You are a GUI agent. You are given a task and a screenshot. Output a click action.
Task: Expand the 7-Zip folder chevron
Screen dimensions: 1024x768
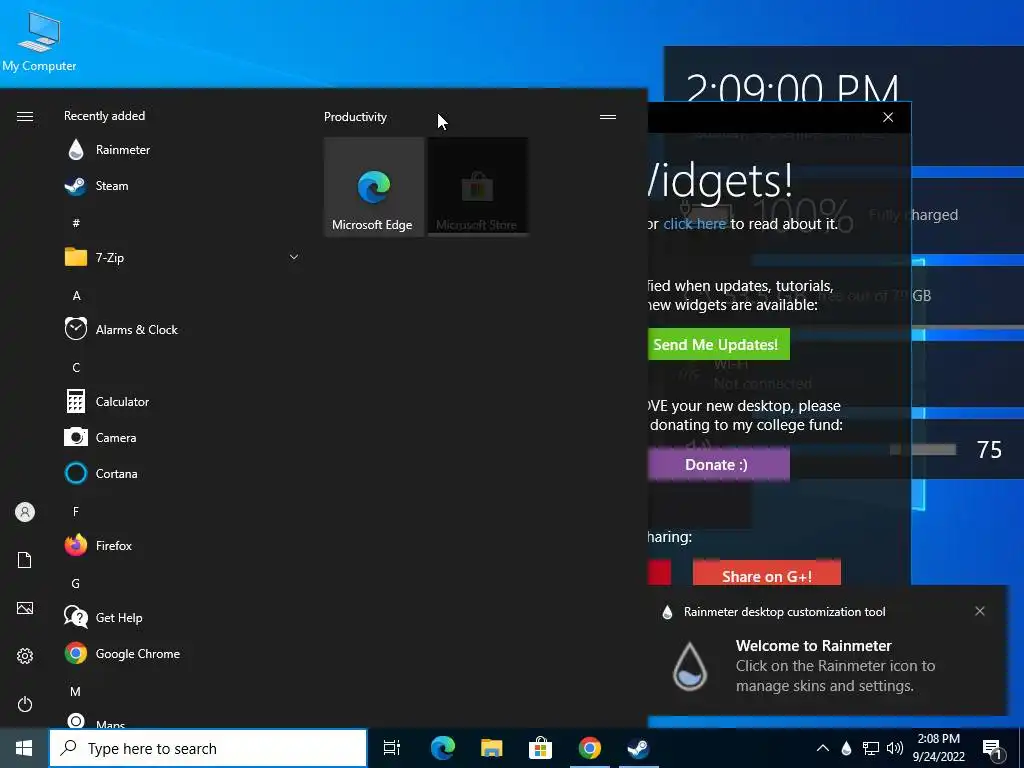tap(294, 257)
